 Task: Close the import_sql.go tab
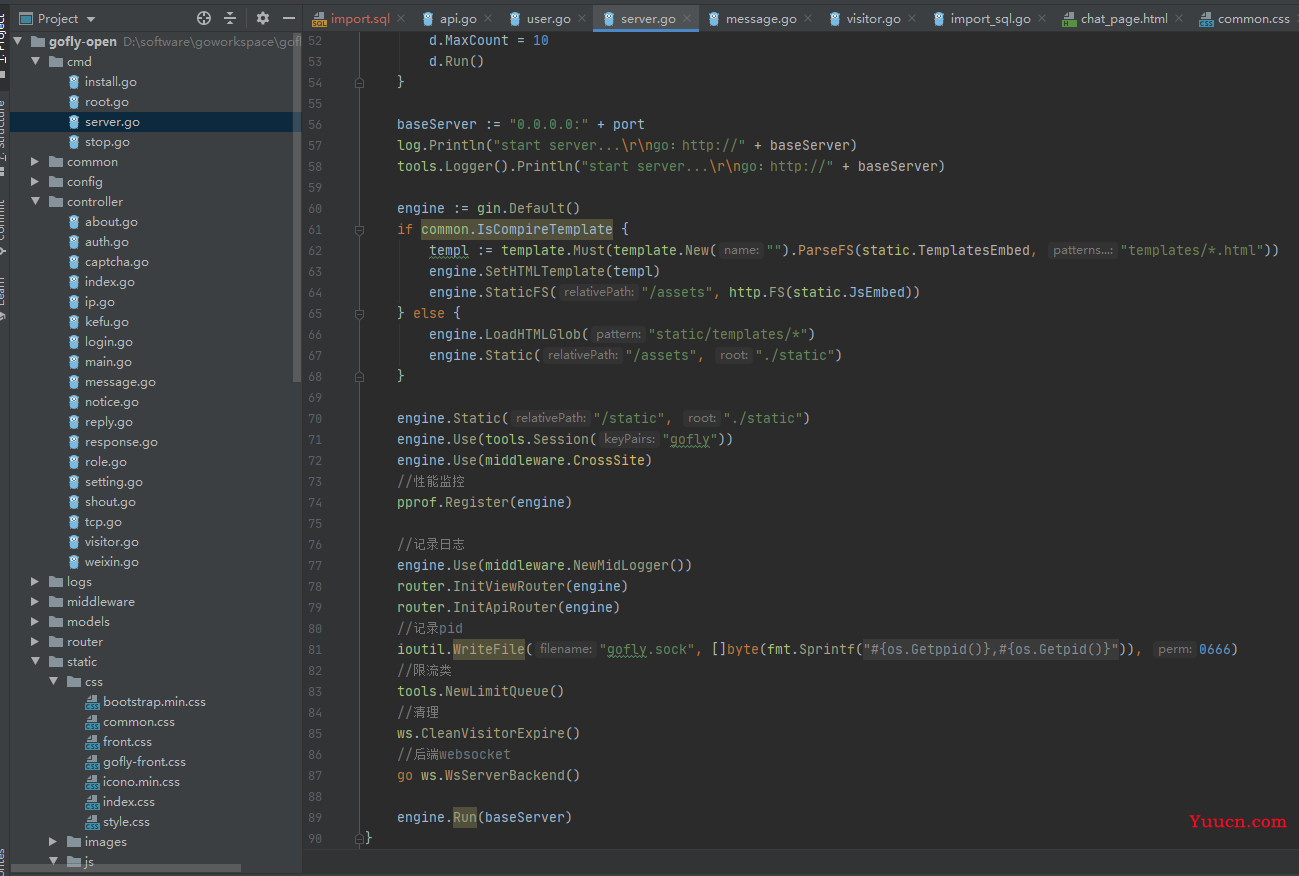pos(1042,19)
